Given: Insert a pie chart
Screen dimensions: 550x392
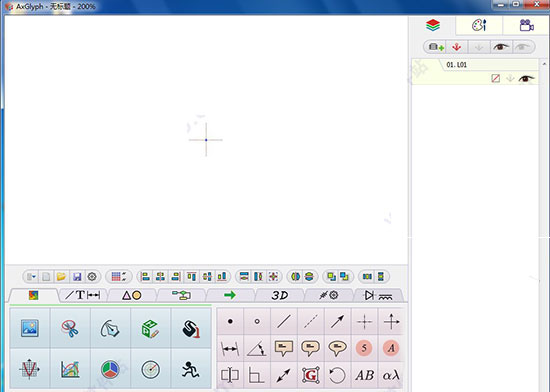Looking at the screenshot, I should click(110, 369).
